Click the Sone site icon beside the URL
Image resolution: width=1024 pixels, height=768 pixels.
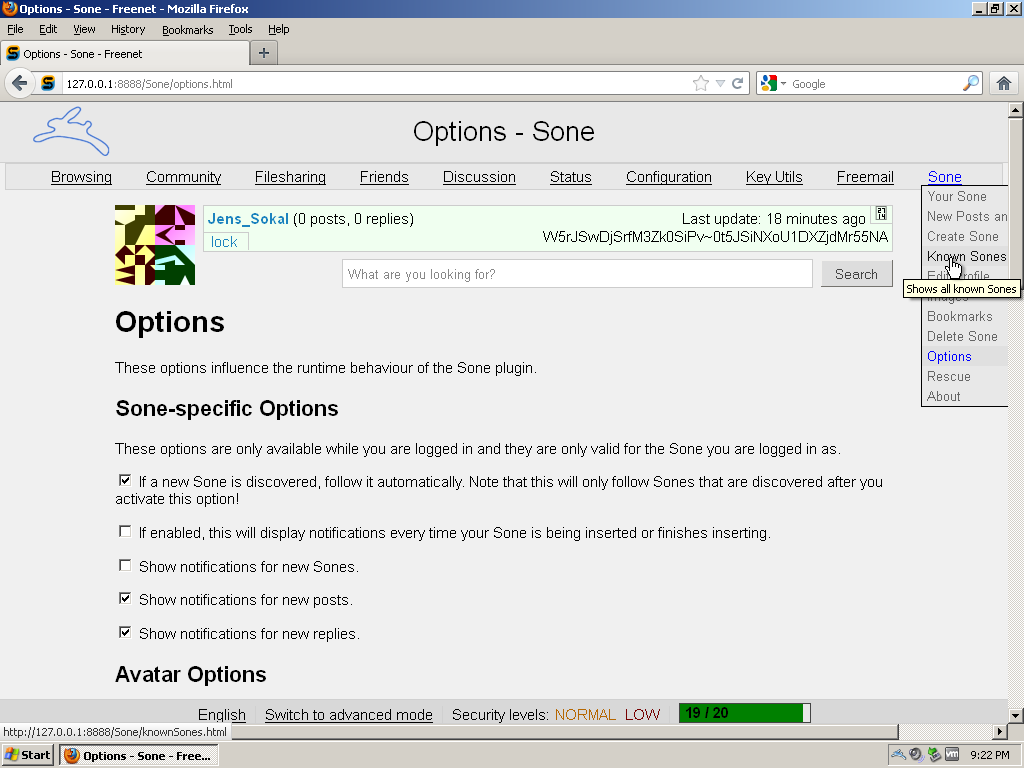(48, 84)
